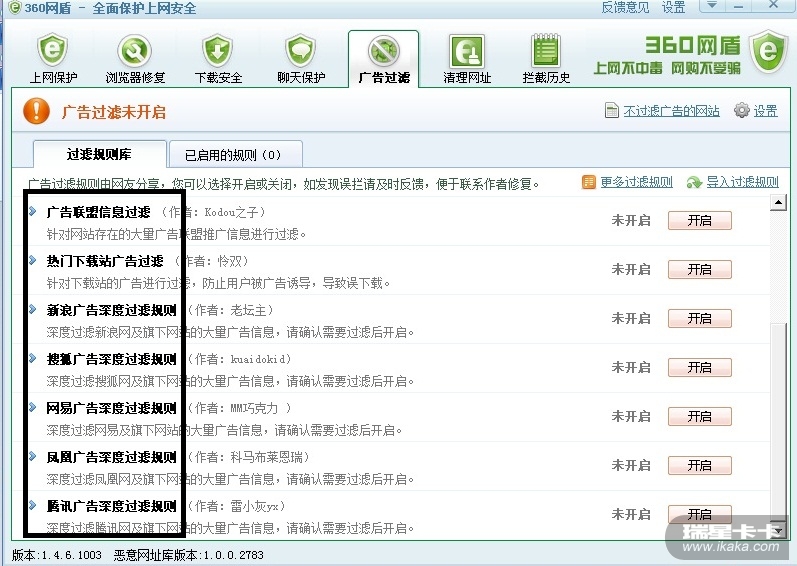The height and width of the screenshot is (566, 797).
Task: Click the orange warning exclamation icon
Action: (x=37, y=111)
